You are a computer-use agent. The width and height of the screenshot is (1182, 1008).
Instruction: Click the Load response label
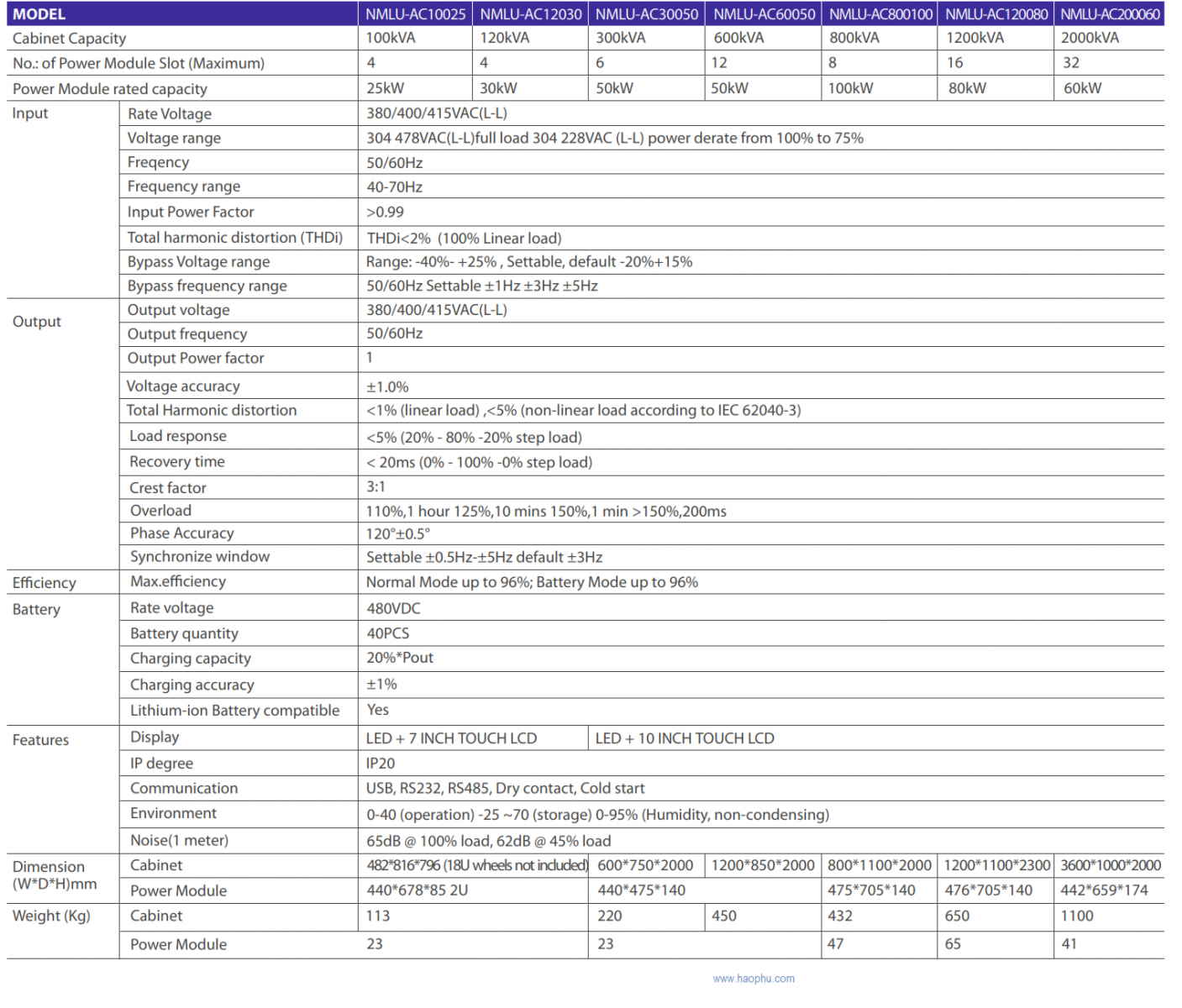click(177, 436)
